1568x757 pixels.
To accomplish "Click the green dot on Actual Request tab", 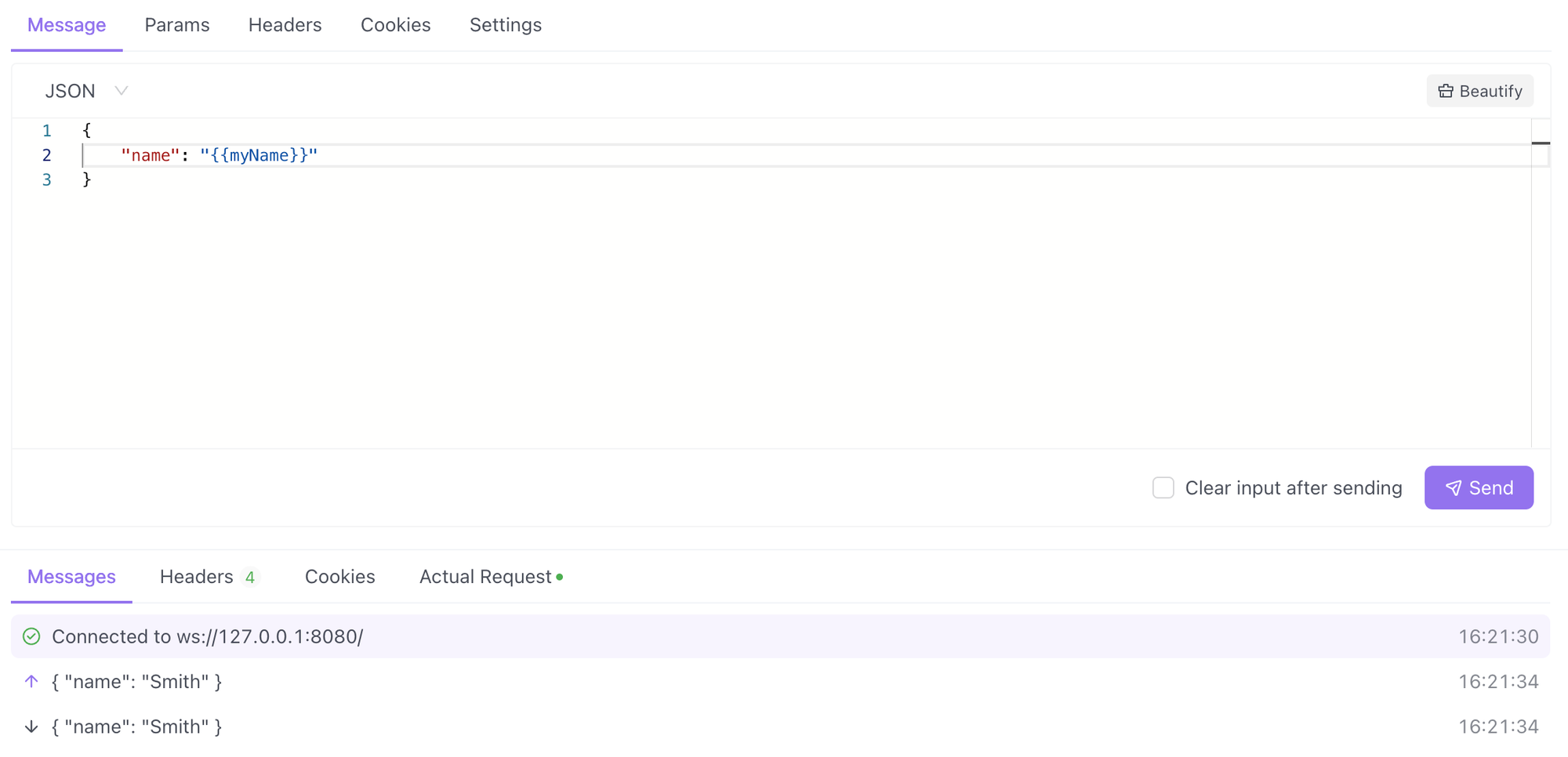I will (559, 576).
